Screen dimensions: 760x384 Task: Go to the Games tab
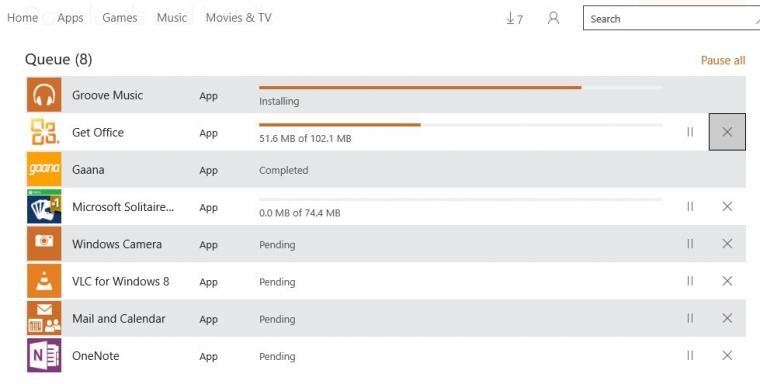click(120, 18)
